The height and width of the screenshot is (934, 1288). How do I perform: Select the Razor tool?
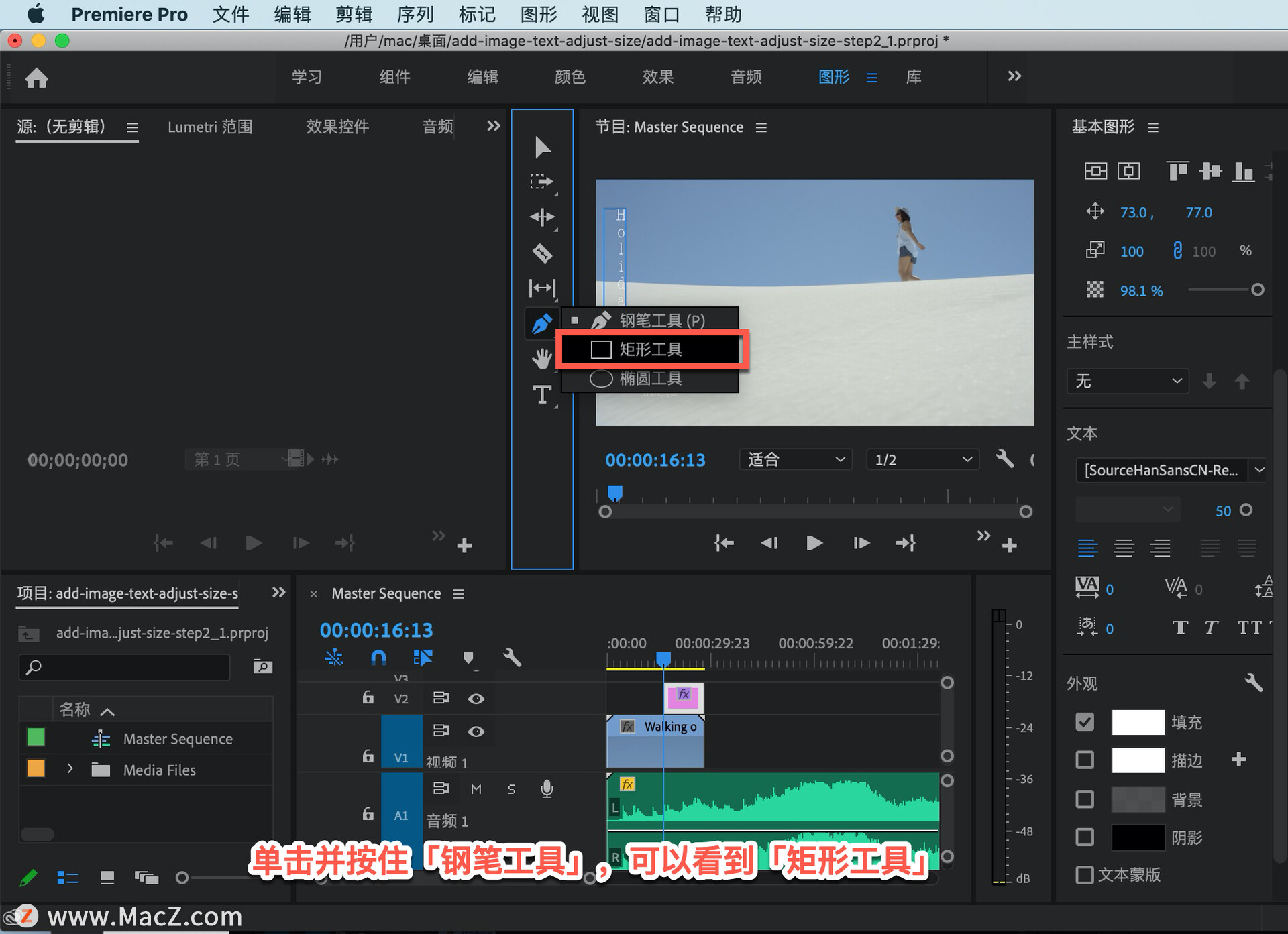(542, 253)
